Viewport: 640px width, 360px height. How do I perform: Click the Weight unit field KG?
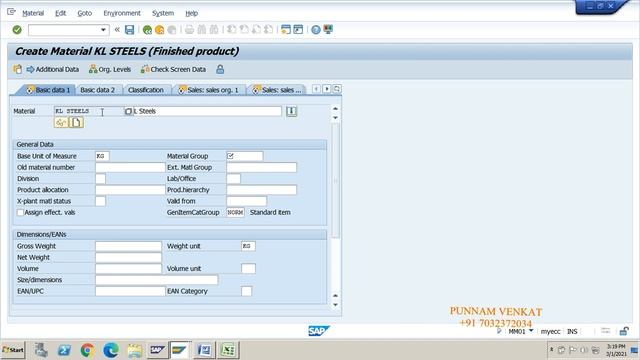248,246
